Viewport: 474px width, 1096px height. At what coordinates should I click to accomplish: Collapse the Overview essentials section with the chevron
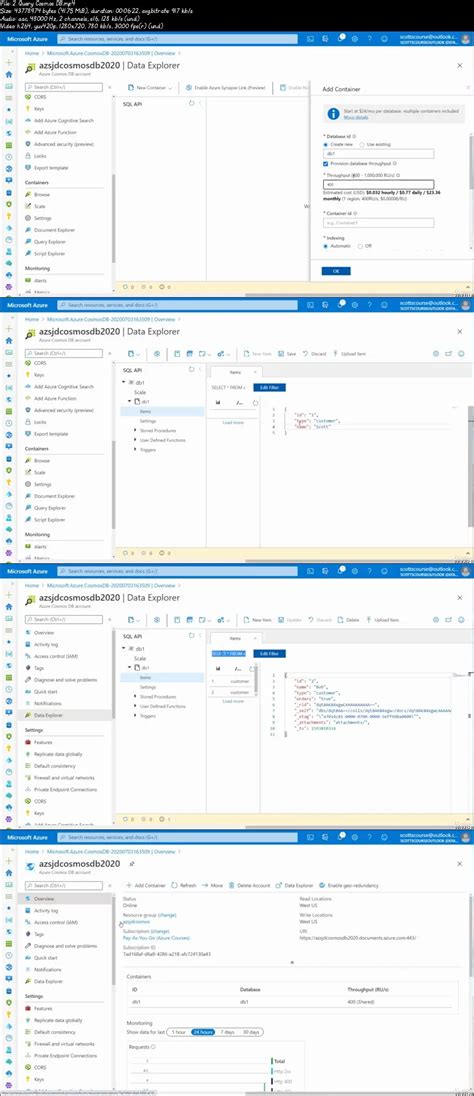coord(292,962)
